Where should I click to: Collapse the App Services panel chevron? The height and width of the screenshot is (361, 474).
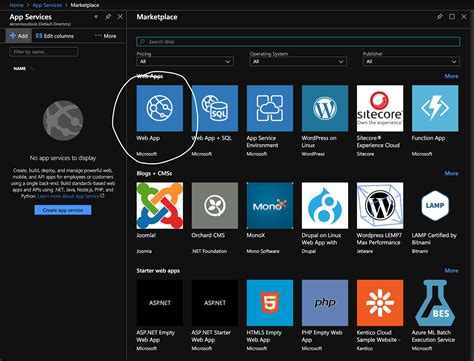point(96,17)
